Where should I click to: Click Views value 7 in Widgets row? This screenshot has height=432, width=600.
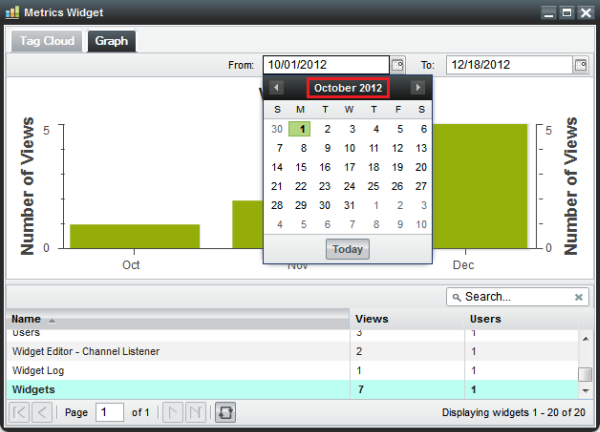click(x=361, y=390)
